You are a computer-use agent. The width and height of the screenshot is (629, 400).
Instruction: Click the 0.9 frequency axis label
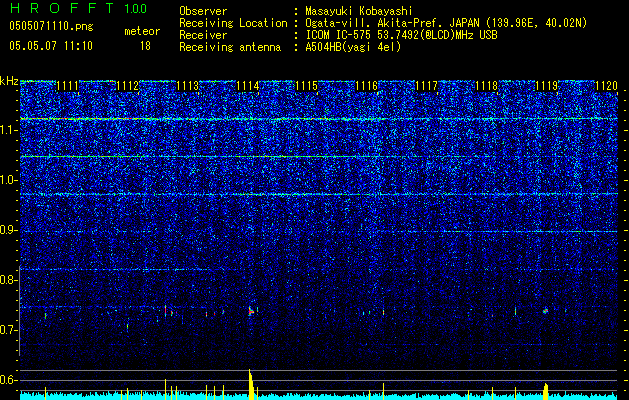pos(8,230)
